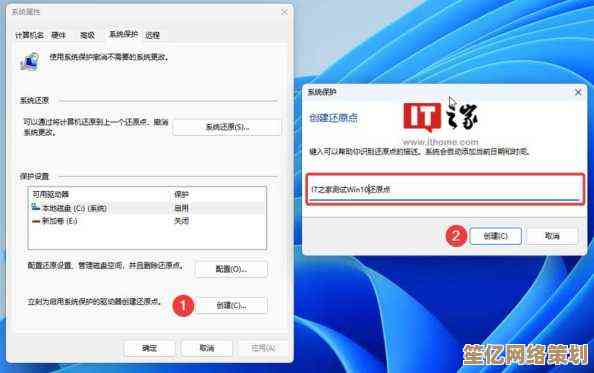This screenshot has width=594, height=373.
Task: Switch to the 计算机名 tab
Action: [29, 35]
